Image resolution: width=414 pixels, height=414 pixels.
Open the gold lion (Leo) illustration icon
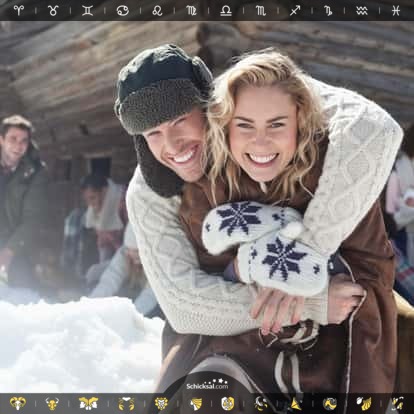[x=162, y=403]
